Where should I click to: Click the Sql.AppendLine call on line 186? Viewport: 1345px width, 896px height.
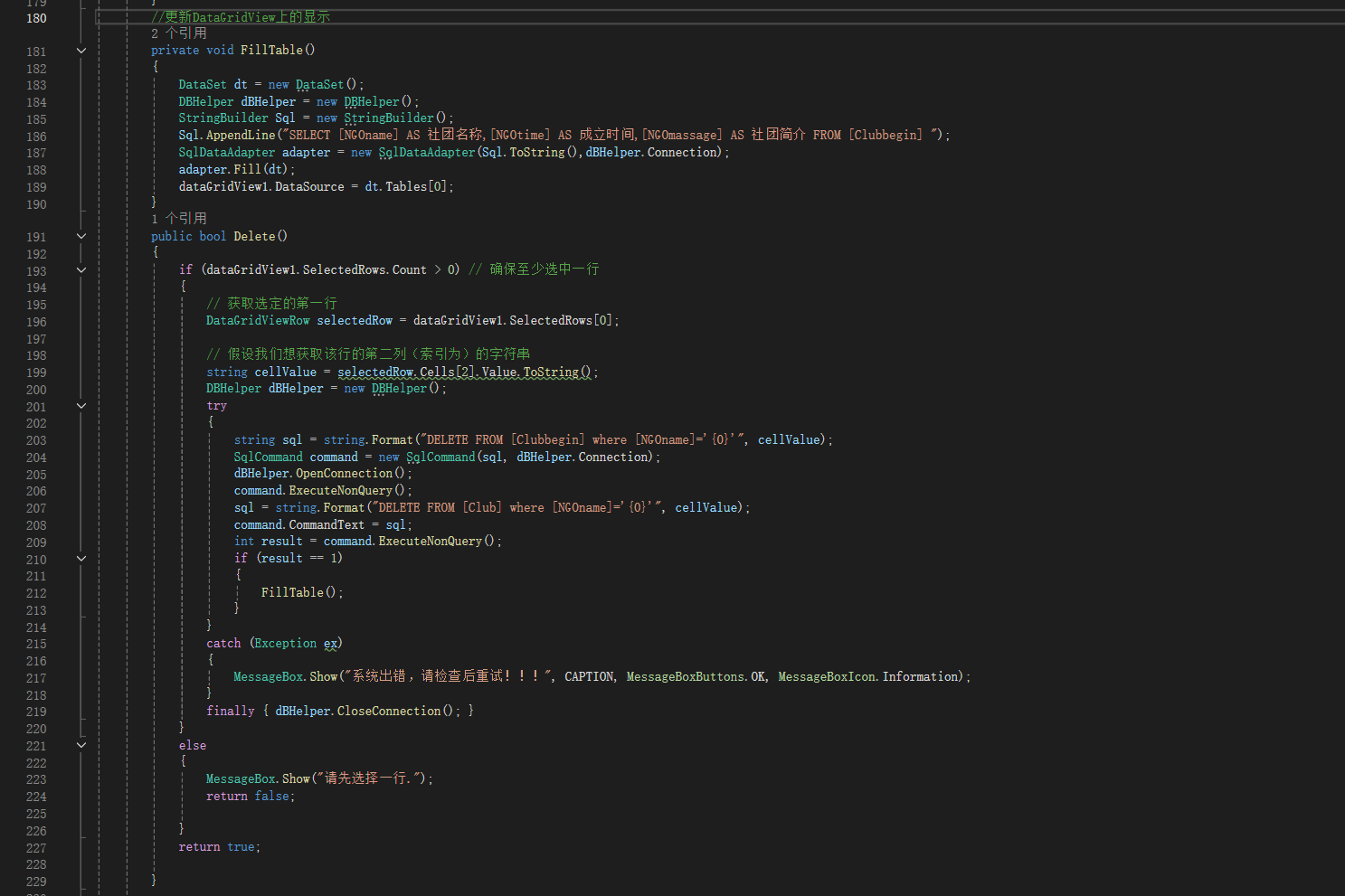click(x=226, y=135)
